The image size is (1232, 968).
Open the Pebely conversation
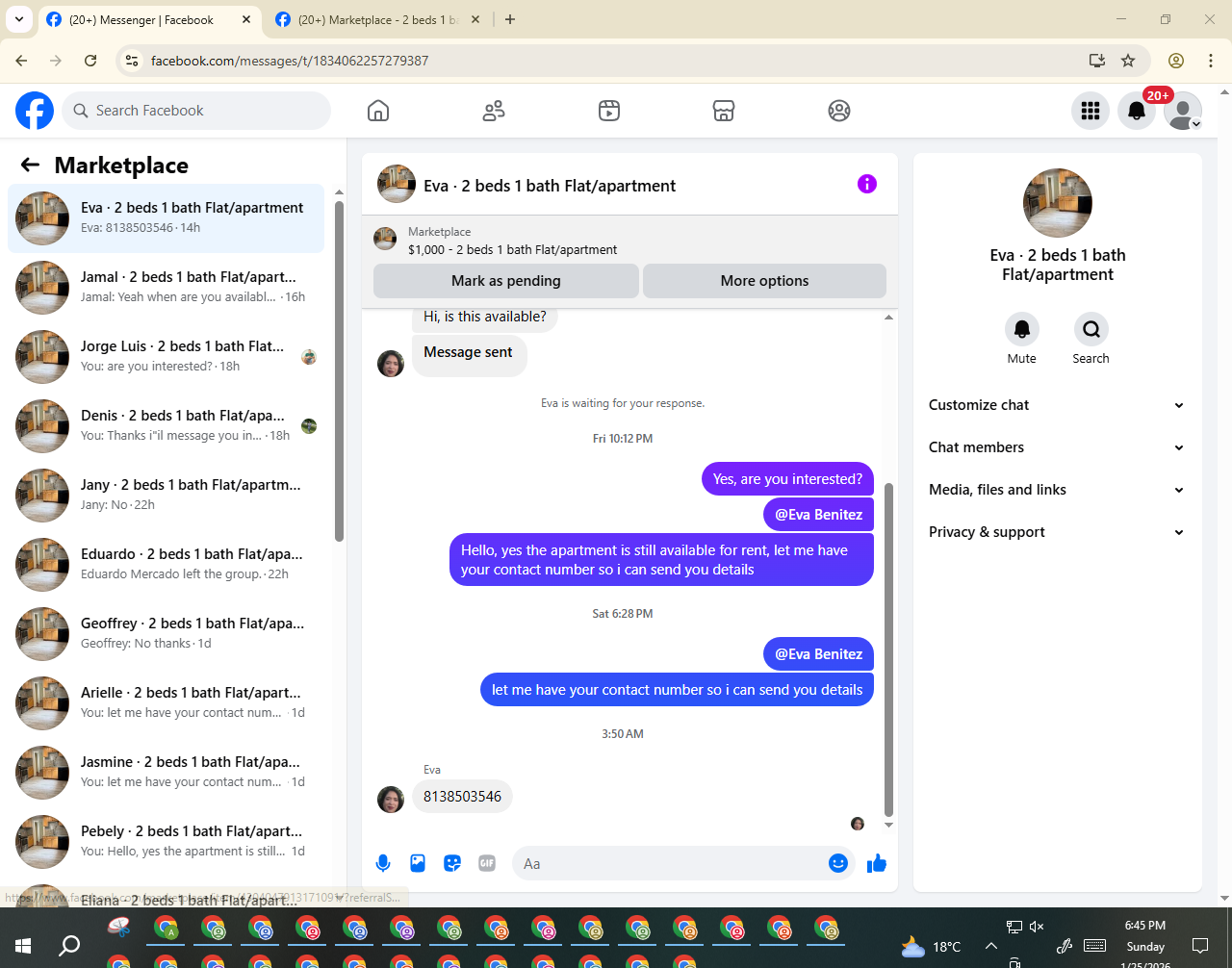pyautogui.click(x=167, y=842)
